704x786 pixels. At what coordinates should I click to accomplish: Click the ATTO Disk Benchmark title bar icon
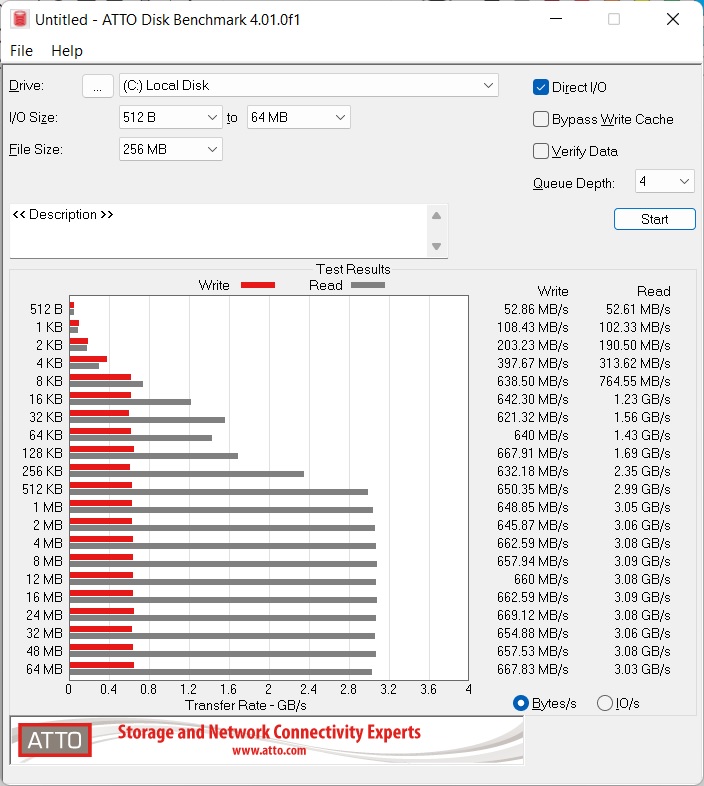pos(20,19)
